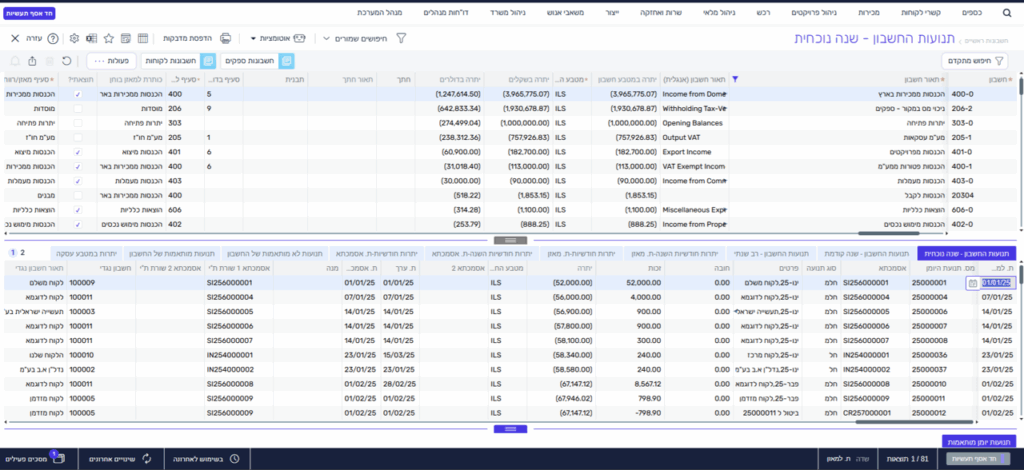Image resolution: width=1024 pixels, height=470 pixels.
Task: Open the פעולות more-actions menu
Action: [x=112, y=61]
